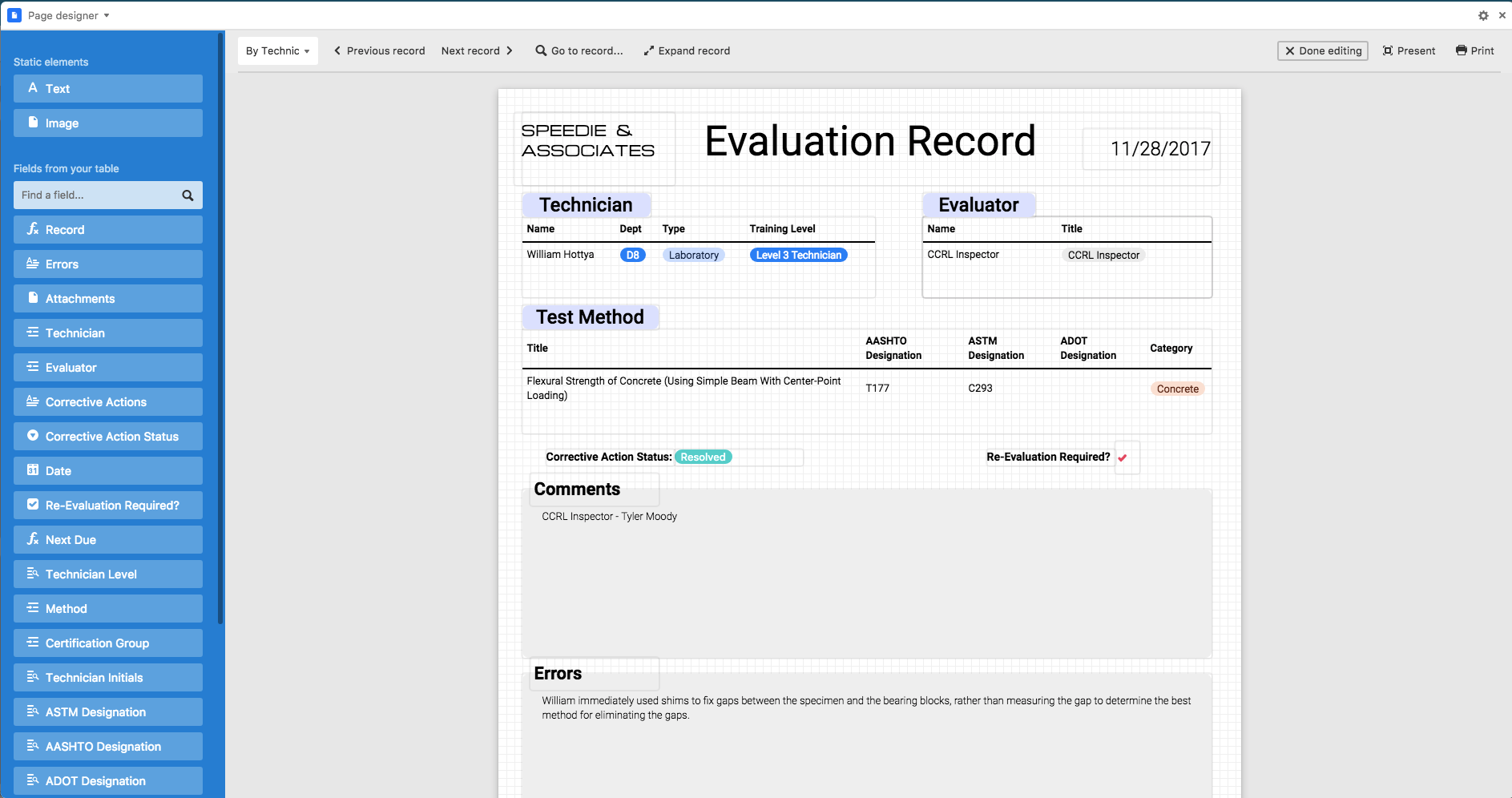Open the By Technic layout dropdown
Screen dimensions: 1512x798
277,50
